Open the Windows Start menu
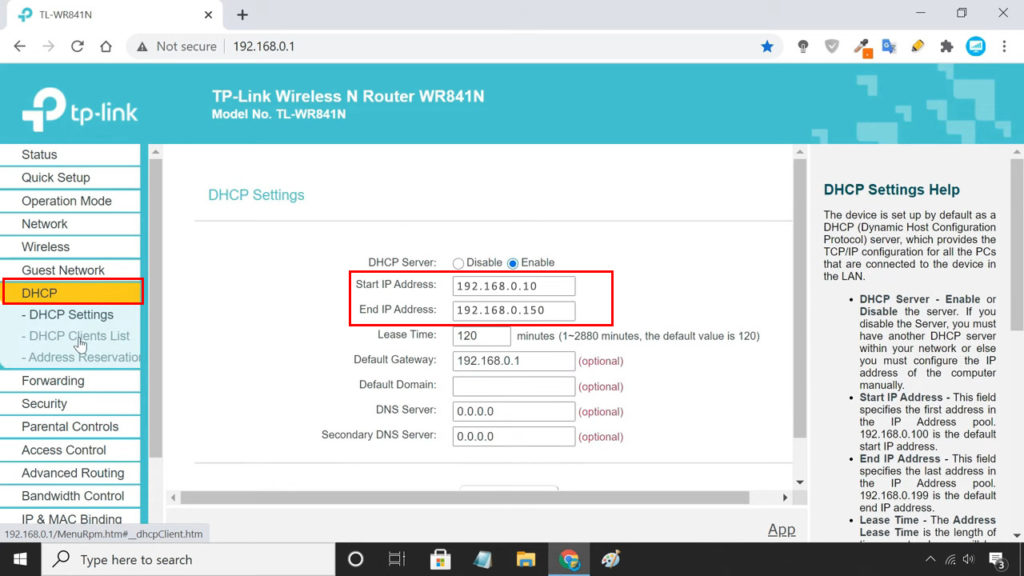The width and height of the screenshot is (1024, 576). coord(20,560)
